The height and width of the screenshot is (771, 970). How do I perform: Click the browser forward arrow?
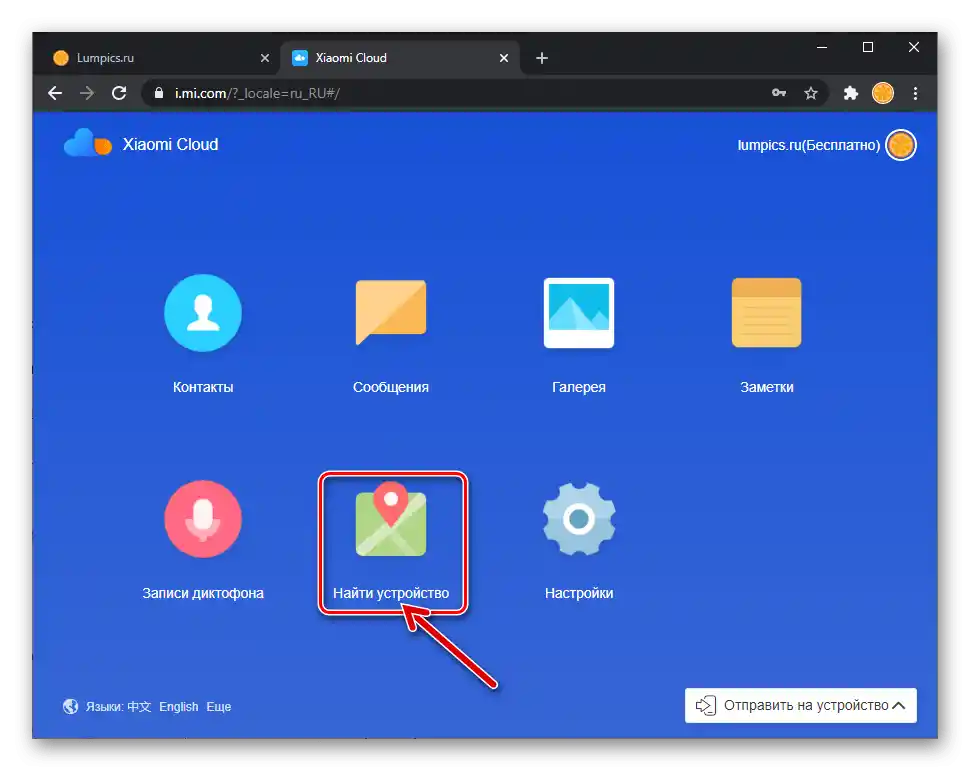(x=87, y=93)
